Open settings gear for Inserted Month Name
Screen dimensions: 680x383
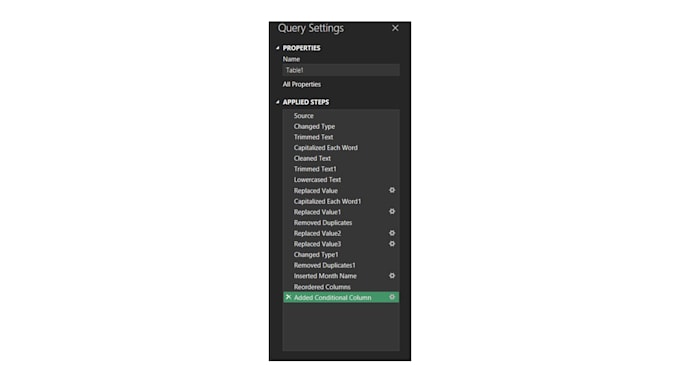pos(392,275)
